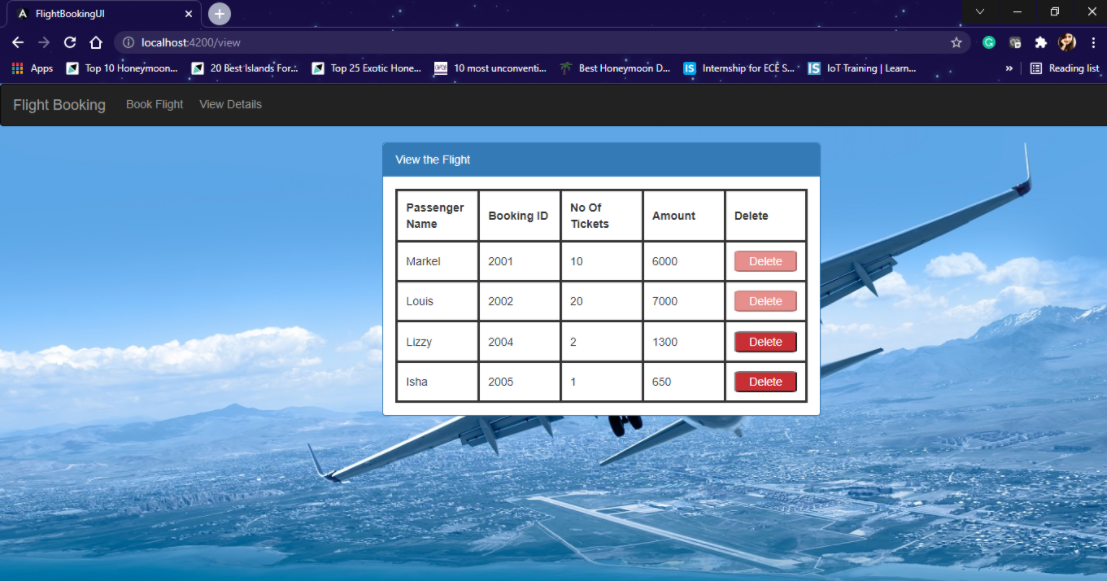Image resolution: width=1107 pixels, height=581 pixels.
Task: Expand hidden bookmarks via the chevron
Action: (x=1010, y=68)
